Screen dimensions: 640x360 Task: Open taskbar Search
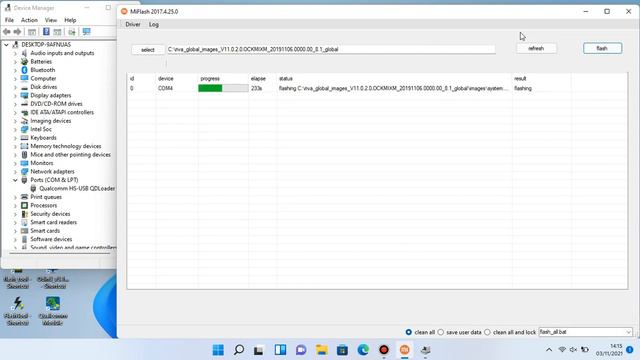[239, 350]
